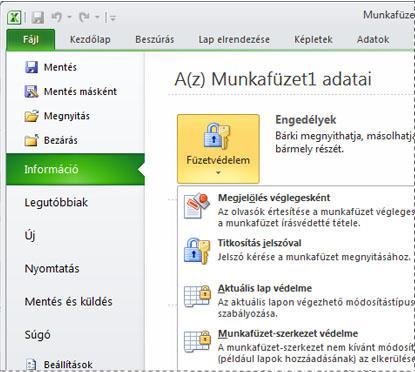Image resolution: width=415 pixels, height=372 pixels.
Task: Click the dropdown arrow below Füzetvédelem
Action: [x=218, y=173]
